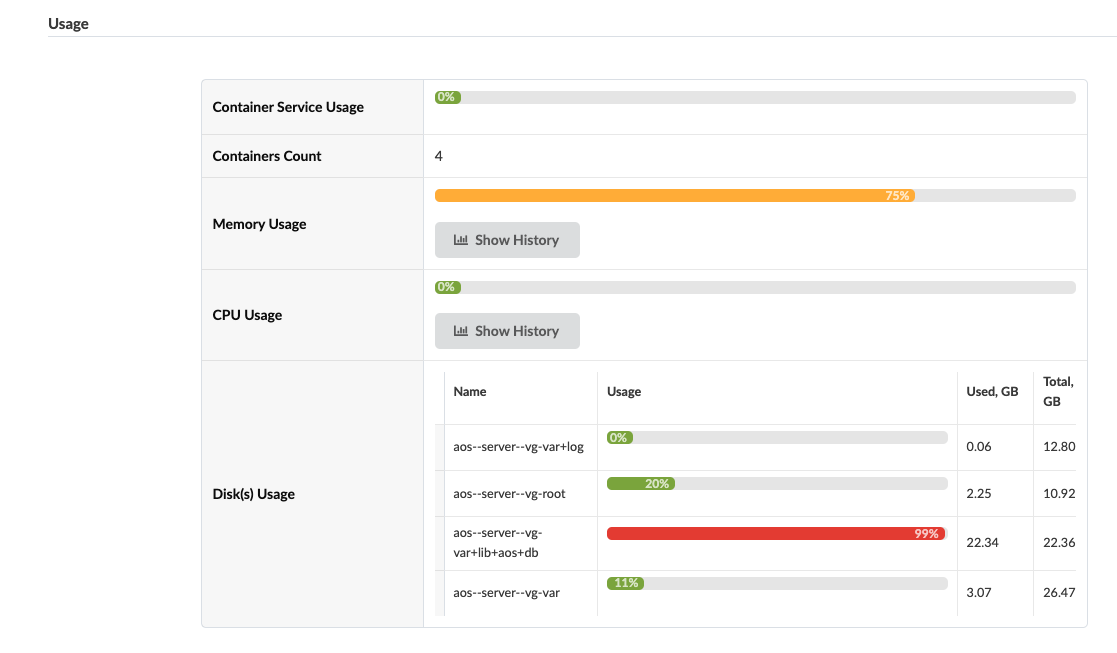This screenshot has height=653, width=1117.
Task: Click the CPU Usage 0% progress bar
Action: (x=755, y=287)
